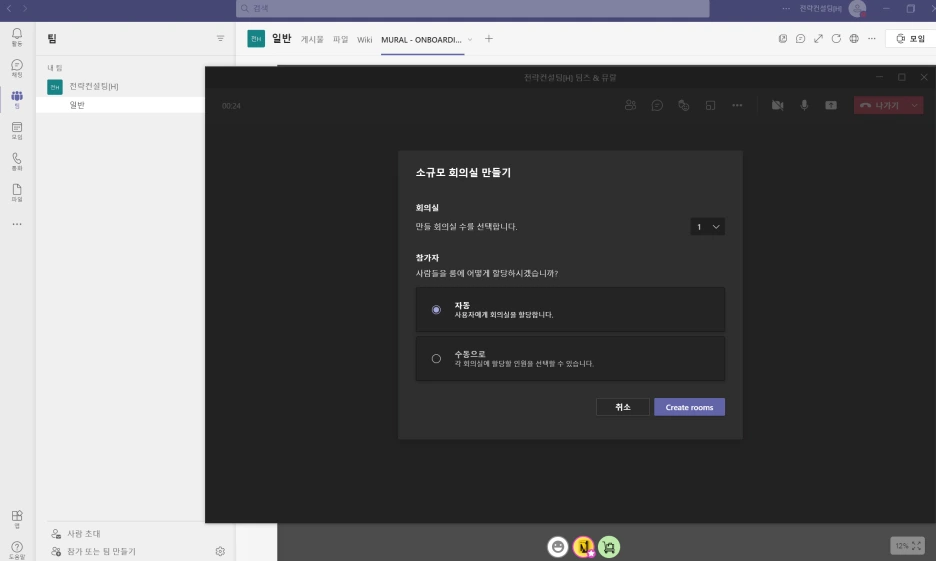
Task: Open Files from the left rail
Action: (x=17, y=193)
